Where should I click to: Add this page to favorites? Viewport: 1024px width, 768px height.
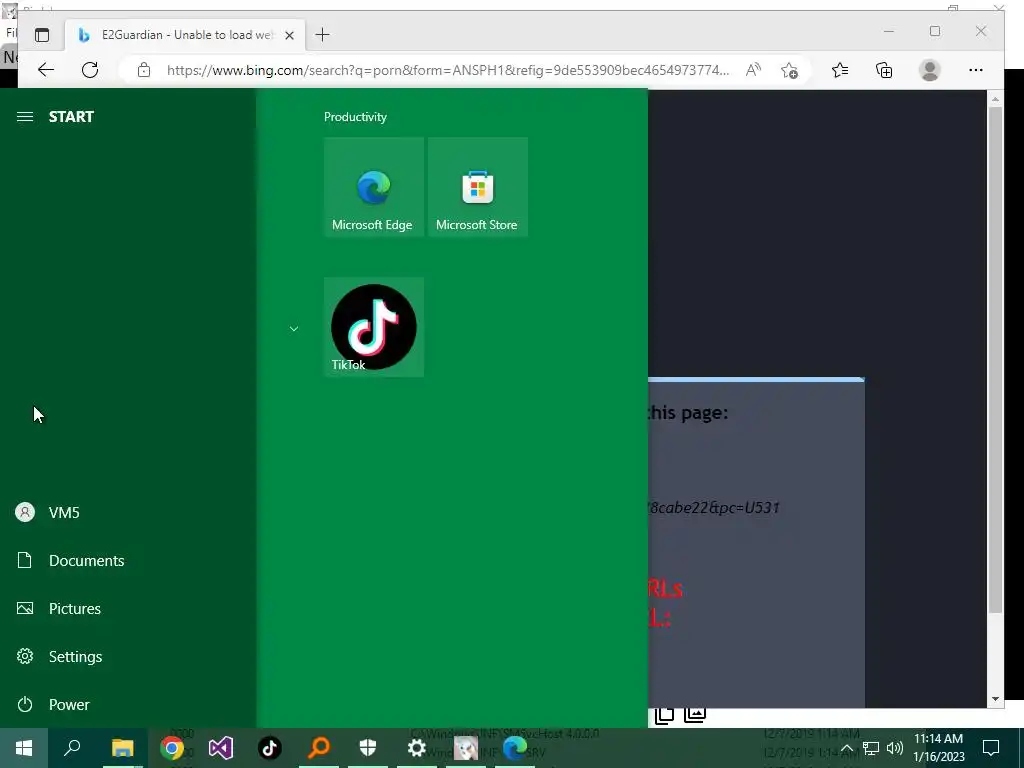pos(790,70)
